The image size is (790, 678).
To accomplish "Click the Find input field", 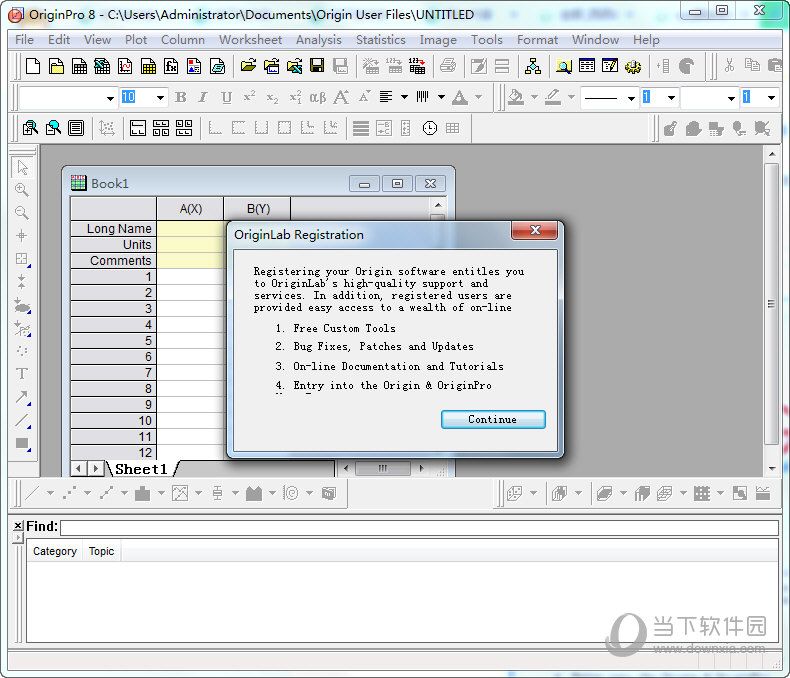I will pos(419,527).
